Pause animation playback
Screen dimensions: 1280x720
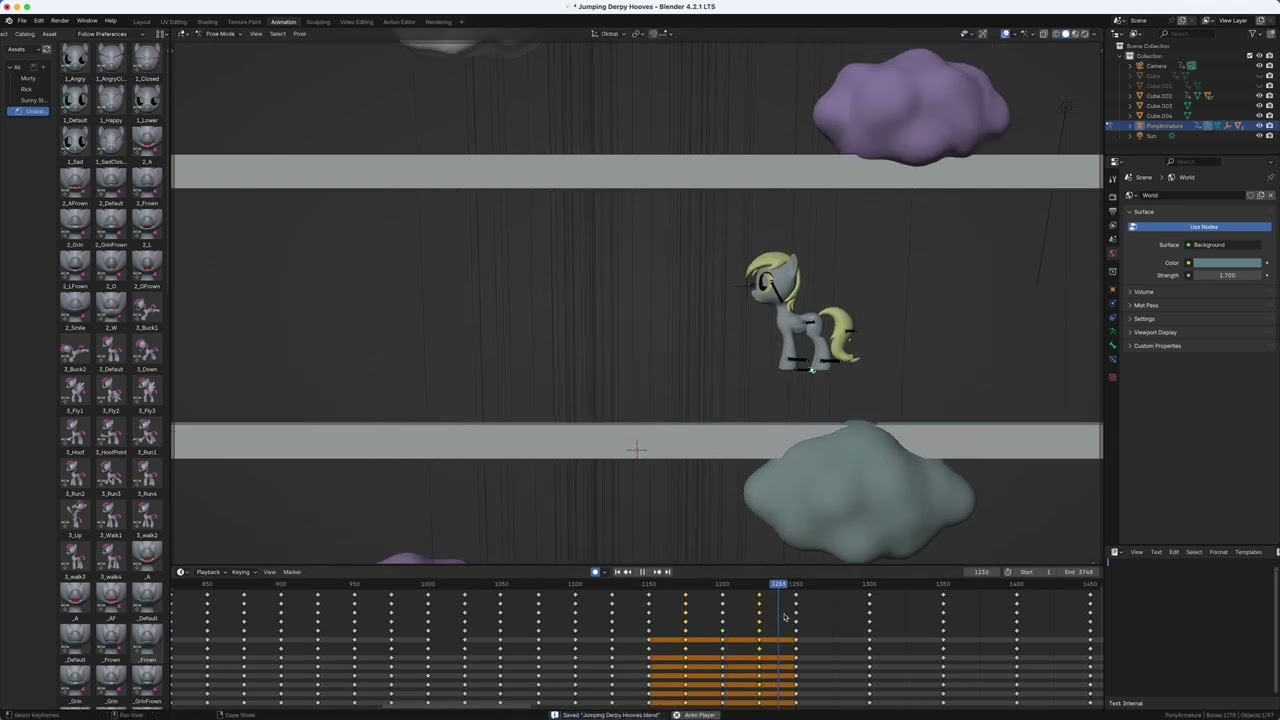(642, 572)
